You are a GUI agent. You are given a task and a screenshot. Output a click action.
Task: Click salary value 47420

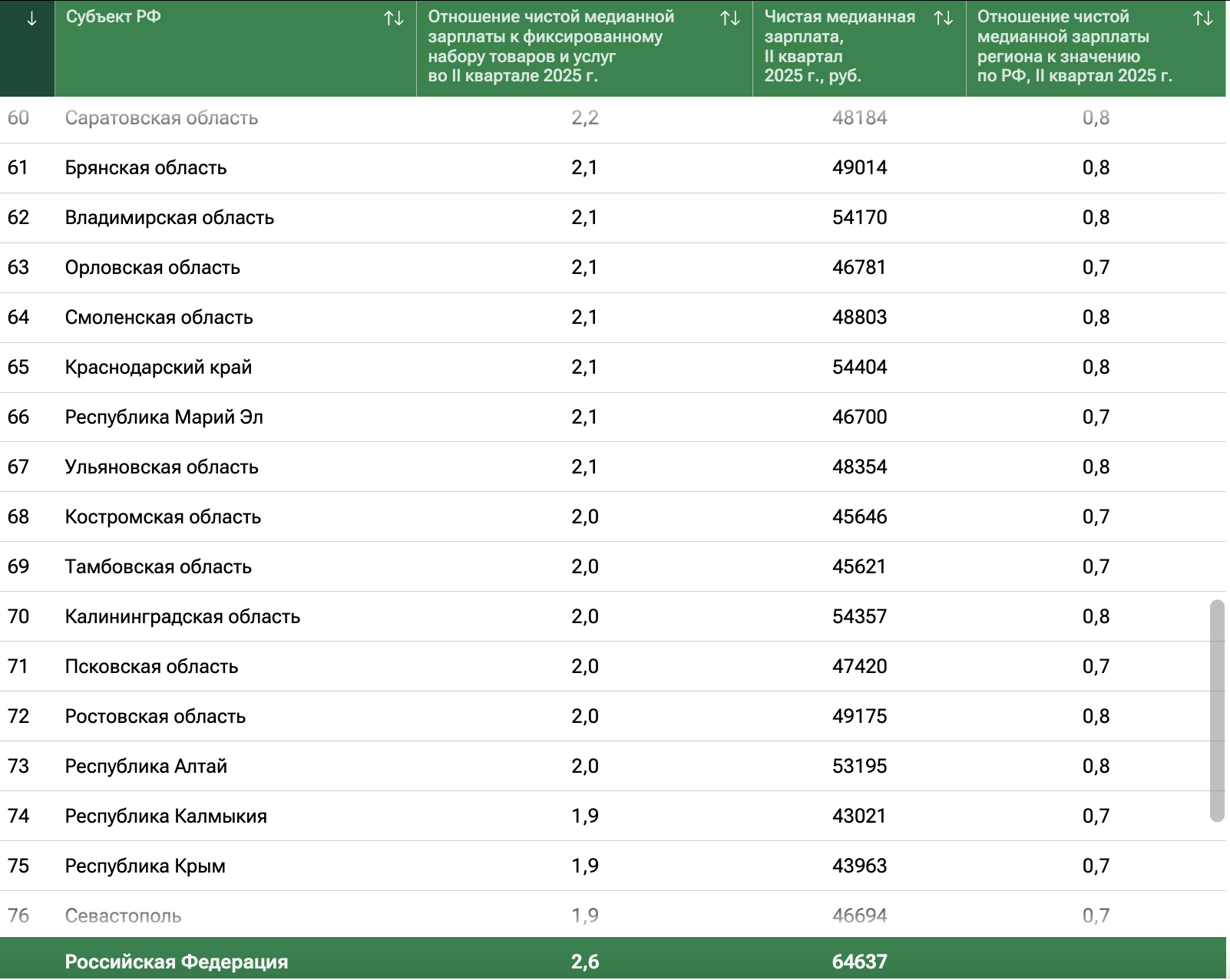[x=860, y=667]
